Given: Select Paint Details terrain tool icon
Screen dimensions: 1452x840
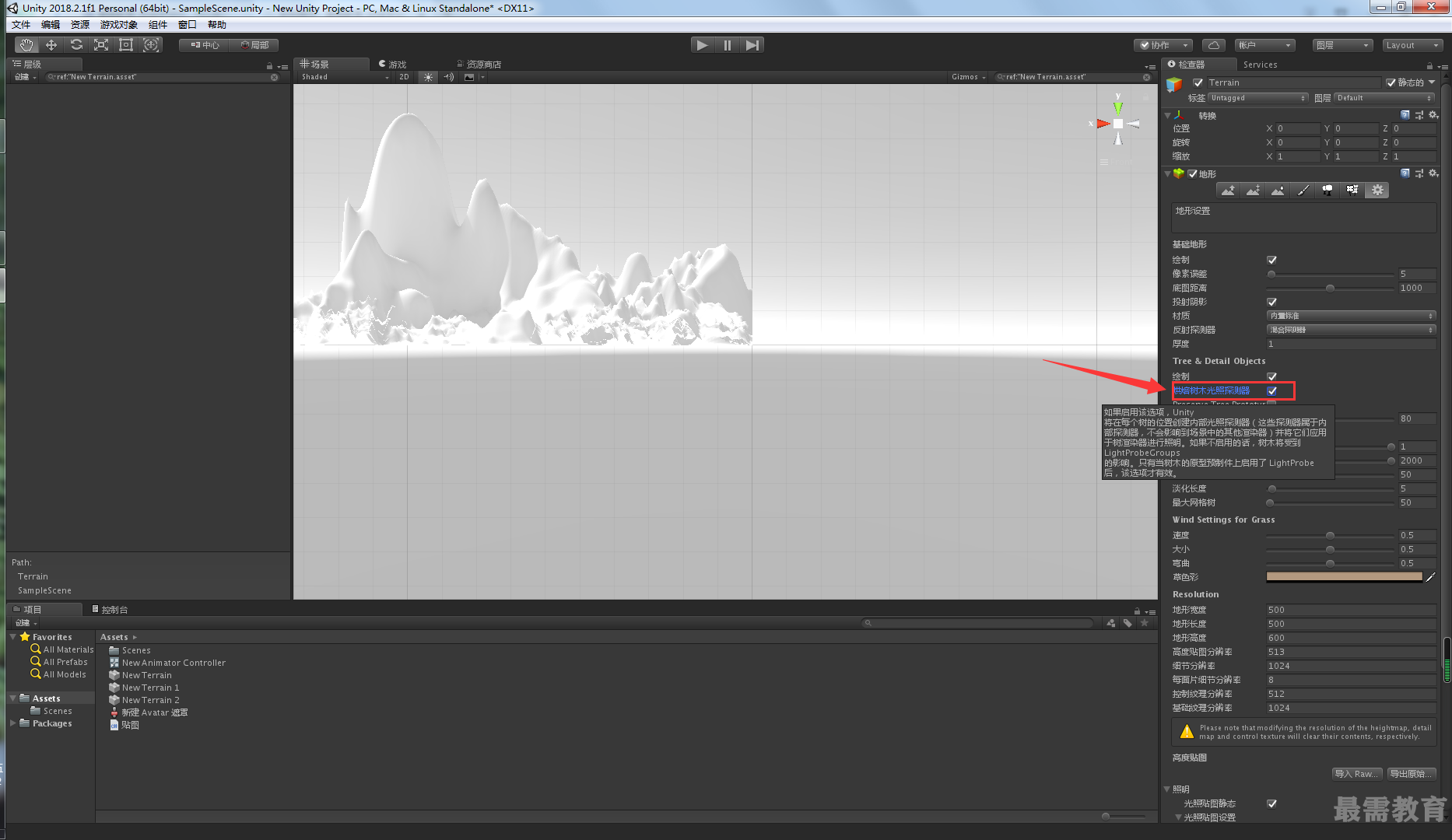Looking at the screenshot, I should pyautogui.click(x=1352, y=191).
